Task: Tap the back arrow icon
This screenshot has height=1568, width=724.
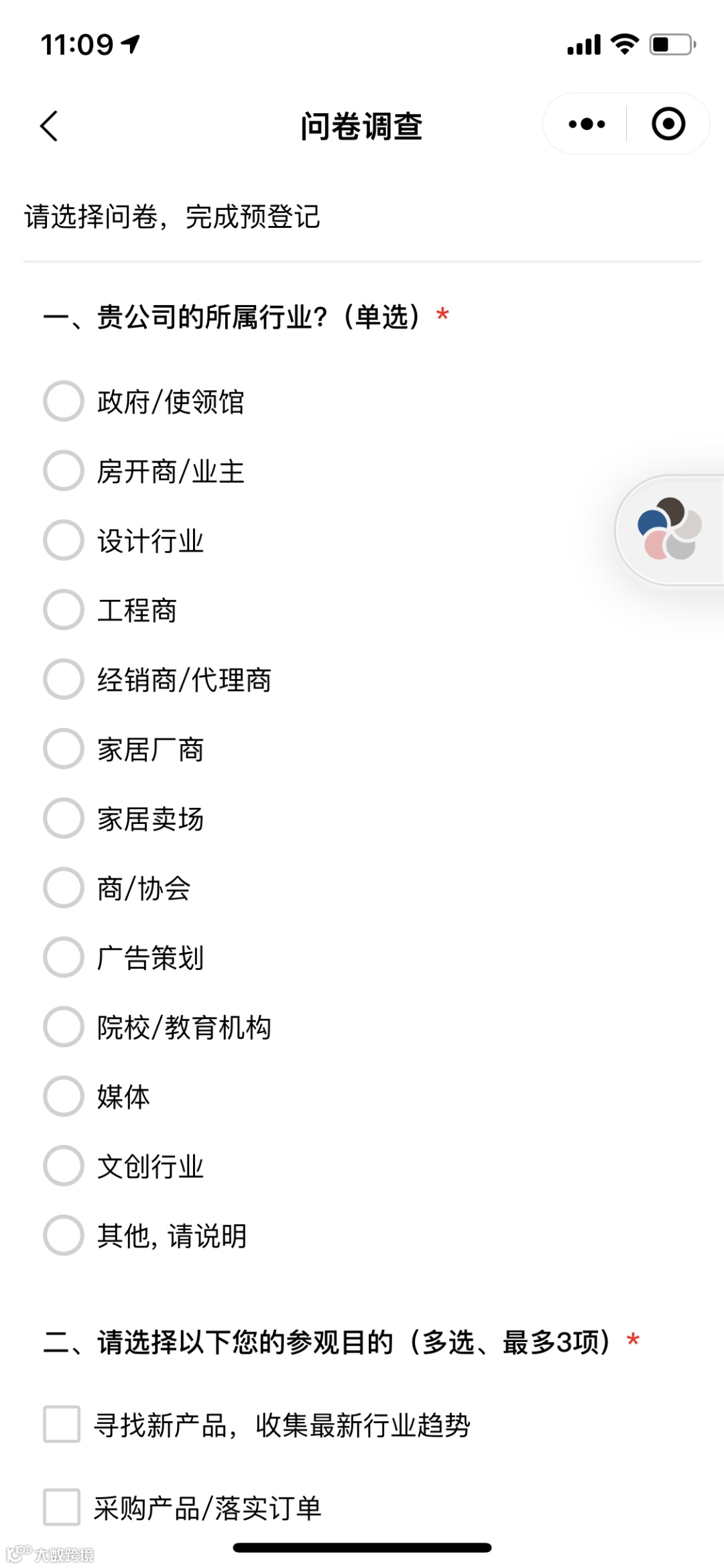Action: click(50, 125)
